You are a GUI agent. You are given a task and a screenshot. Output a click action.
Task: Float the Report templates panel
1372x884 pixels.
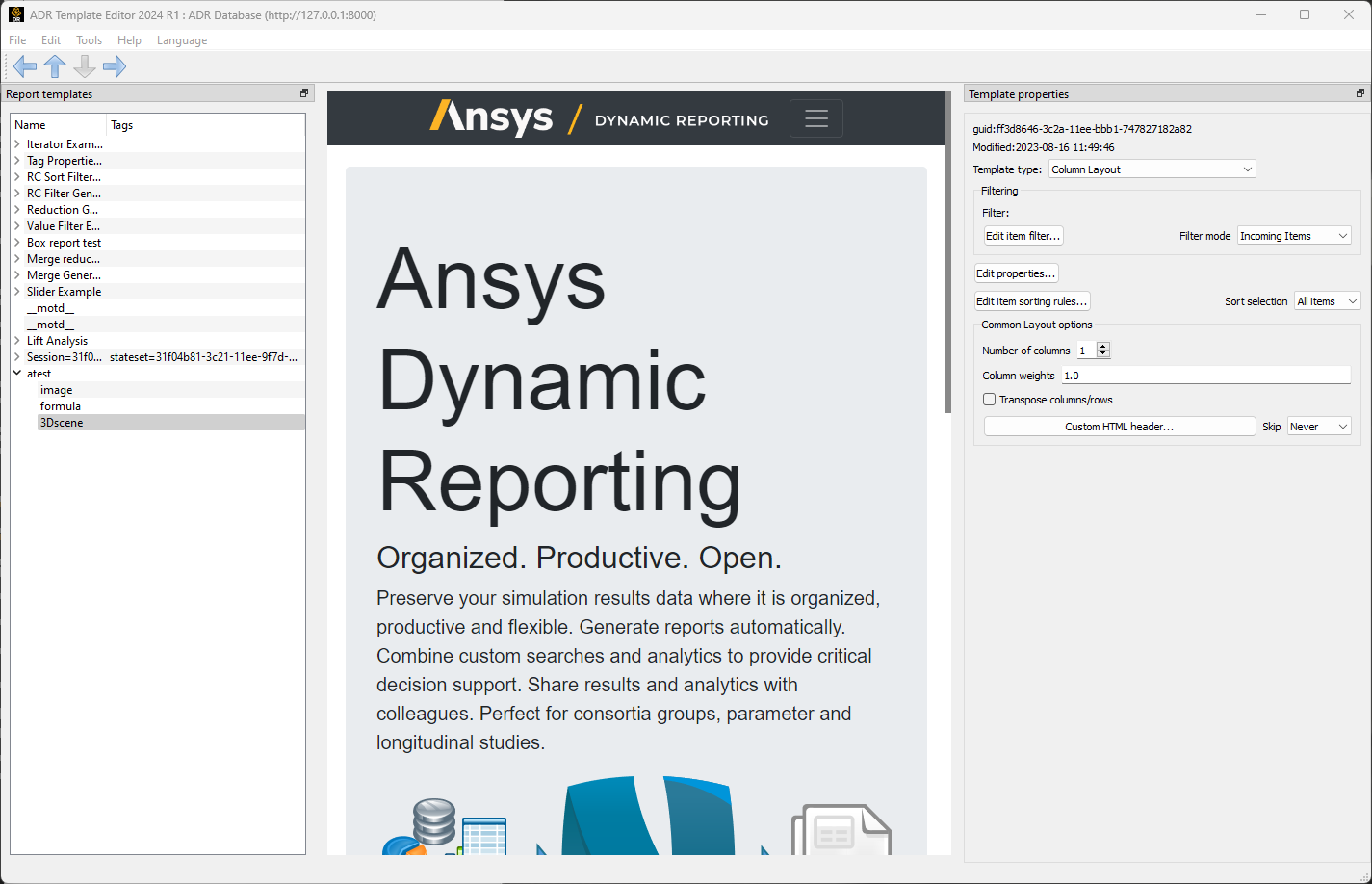pyautogui.click(x=304, y=93)
